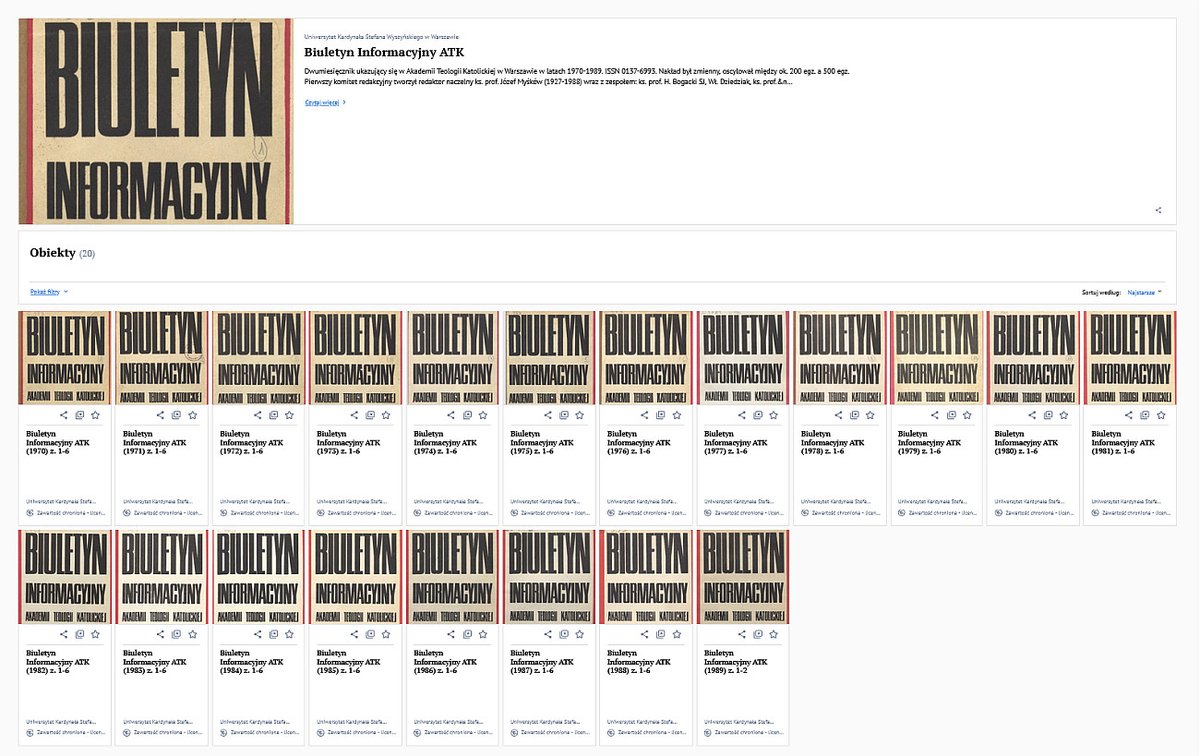Add (1977) z. 1-6 issue to a collection
This screenshot has width=1200, height=756.
coord(759,414)
